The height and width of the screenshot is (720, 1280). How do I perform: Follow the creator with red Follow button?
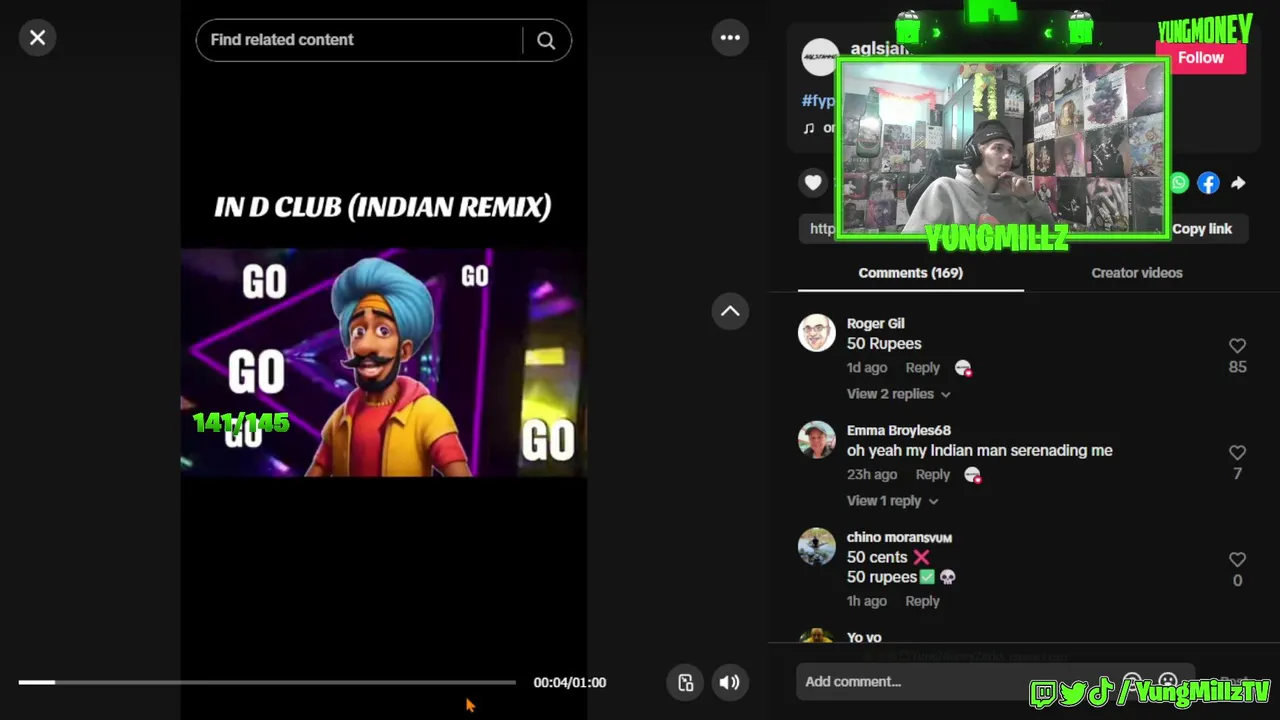[x=1200, y=58]
